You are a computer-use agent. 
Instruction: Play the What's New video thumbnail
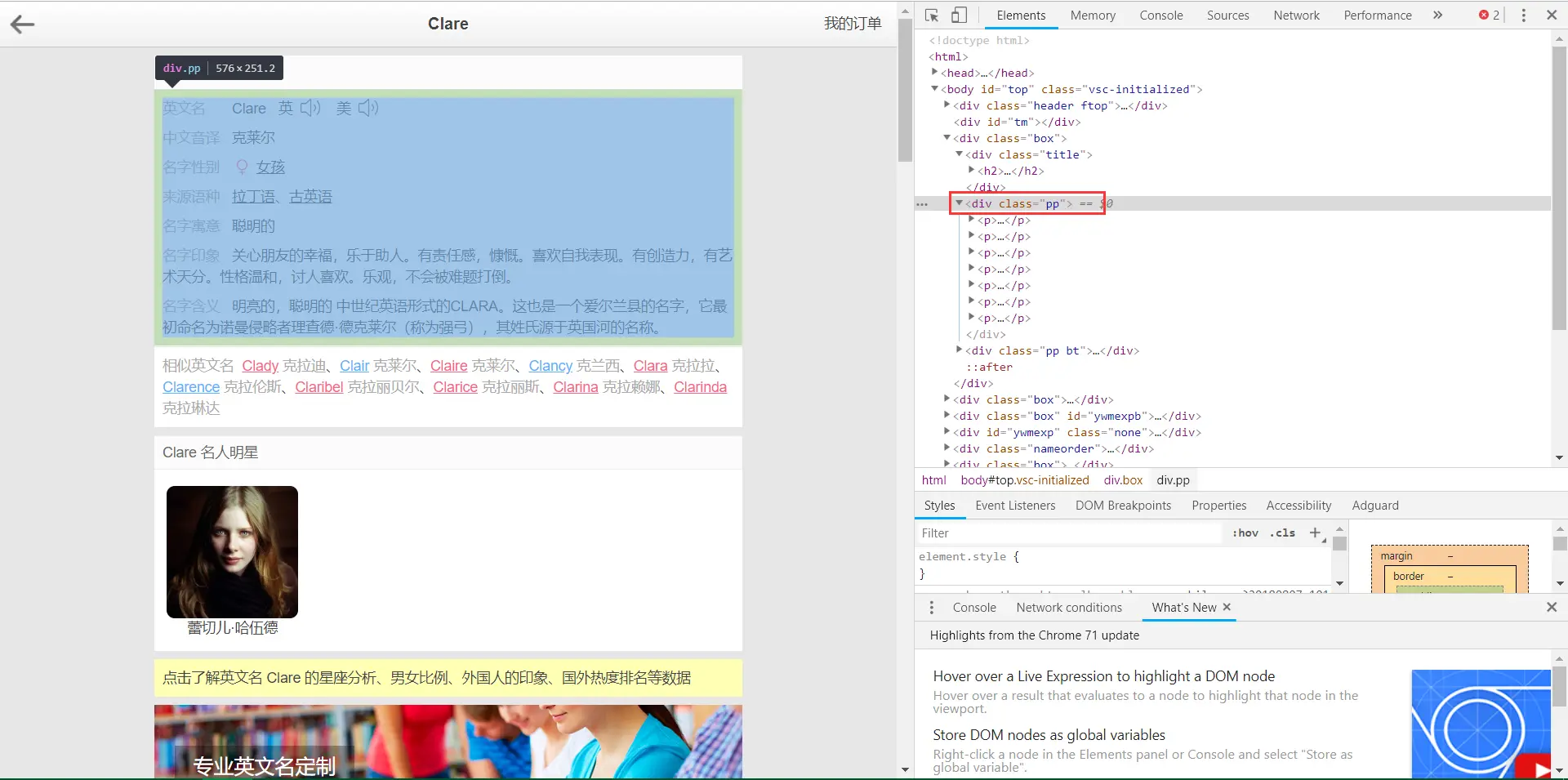click(x=1481, y=724)
